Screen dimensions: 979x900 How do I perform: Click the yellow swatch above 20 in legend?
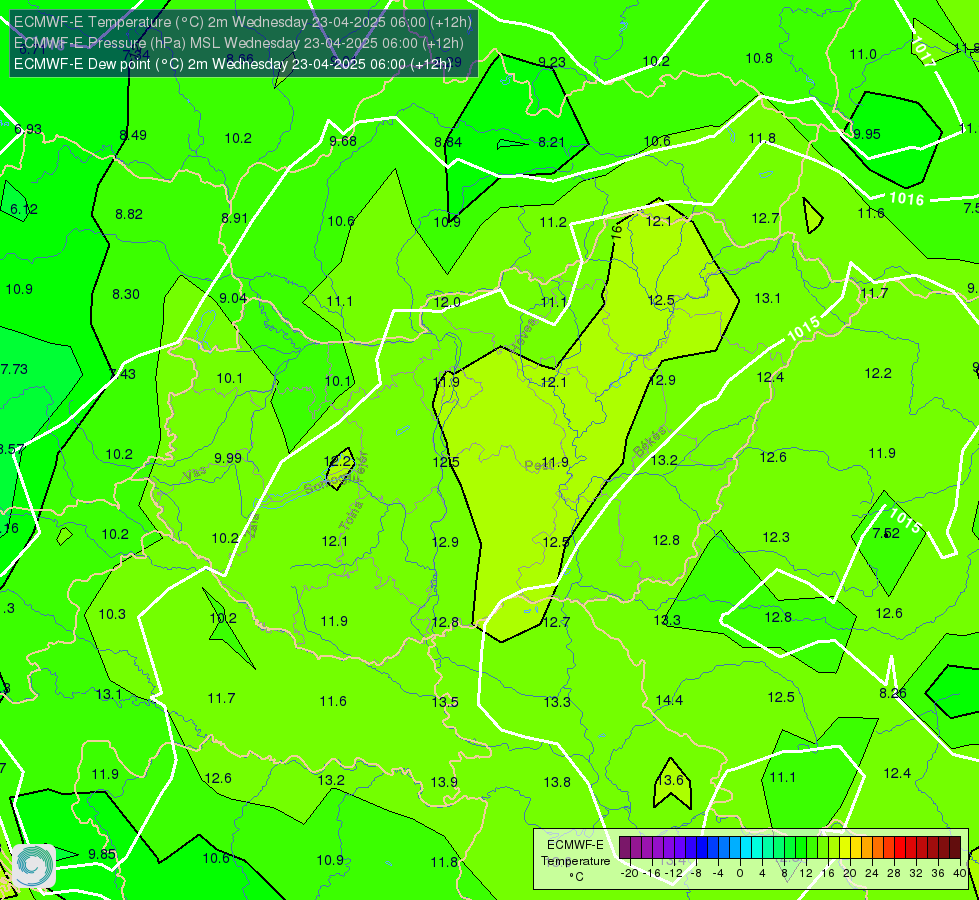pos(845,848)
